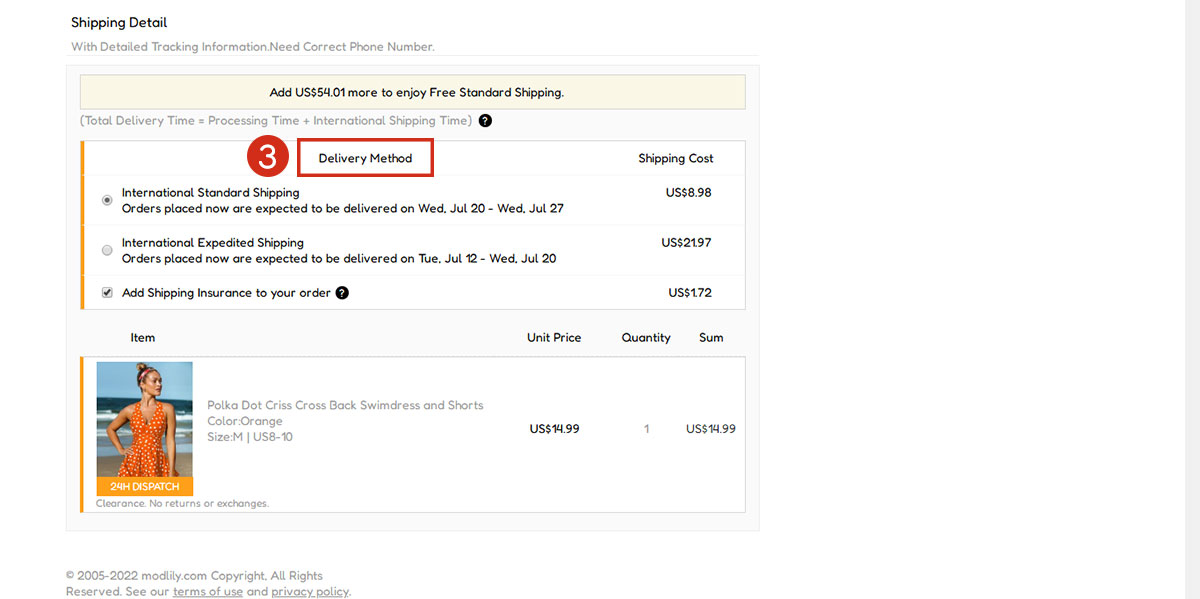Open Polka Dot Criss Cross Back Swimdress title

[x=345, y=405]
